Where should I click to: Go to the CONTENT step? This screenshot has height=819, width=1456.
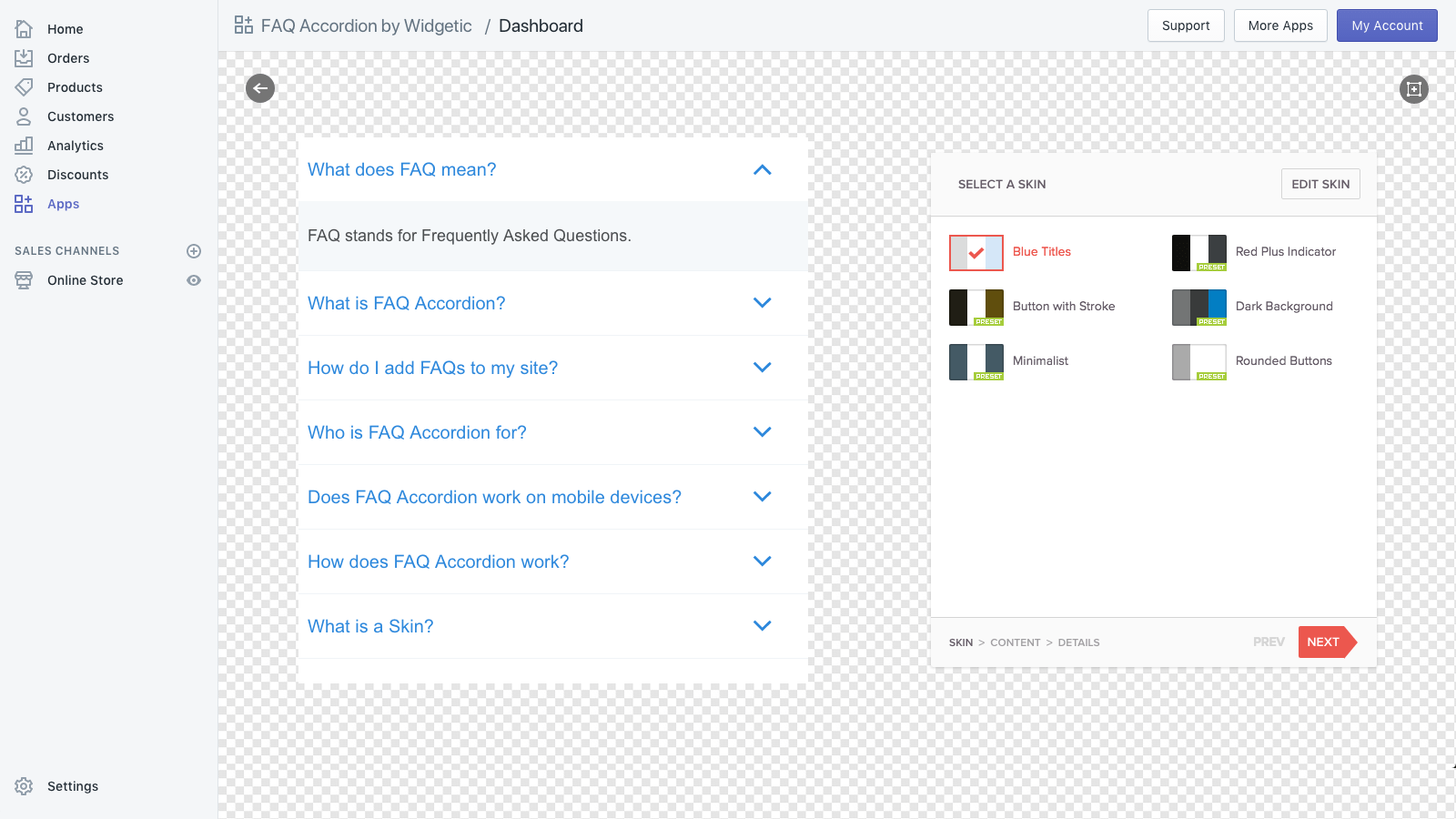pyautogui.click(x=1016, y=642)
